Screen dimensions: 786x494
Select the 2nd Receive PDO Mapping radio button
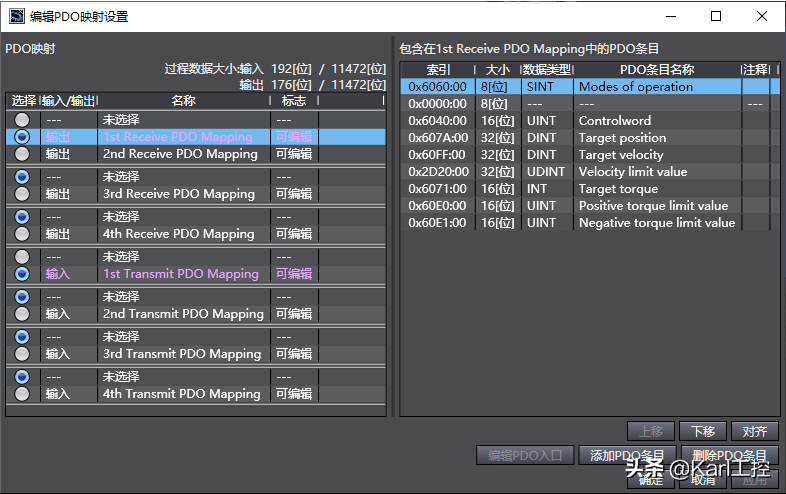22,154
